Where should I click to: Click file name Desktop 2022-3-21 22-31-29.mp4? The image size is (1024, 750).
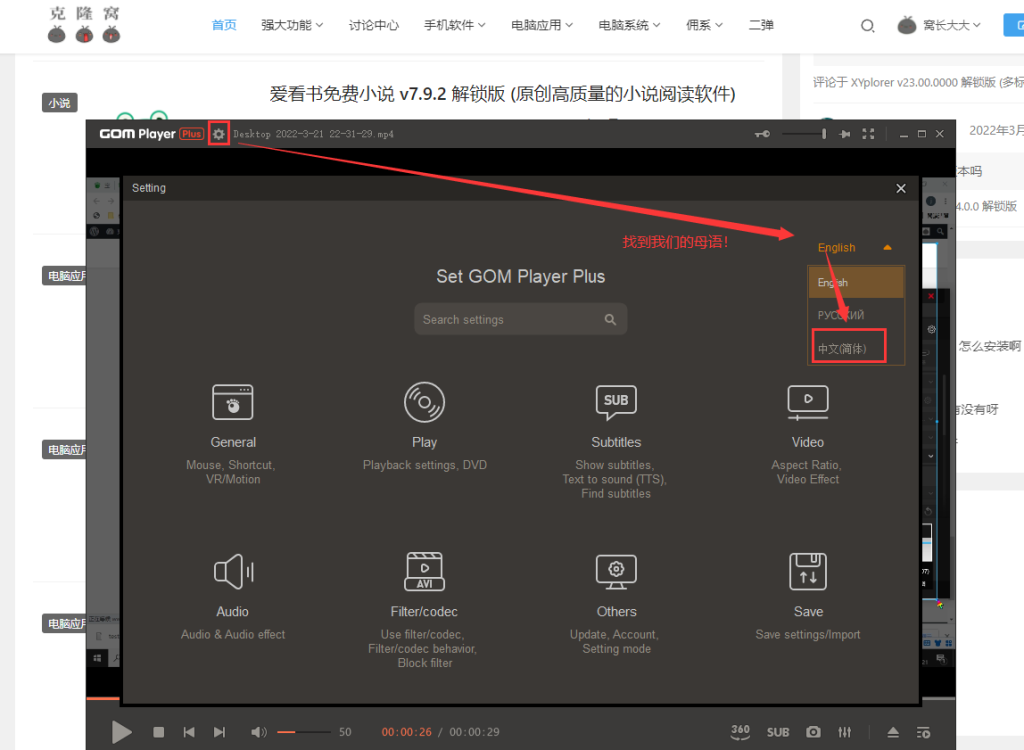(313, 134)
